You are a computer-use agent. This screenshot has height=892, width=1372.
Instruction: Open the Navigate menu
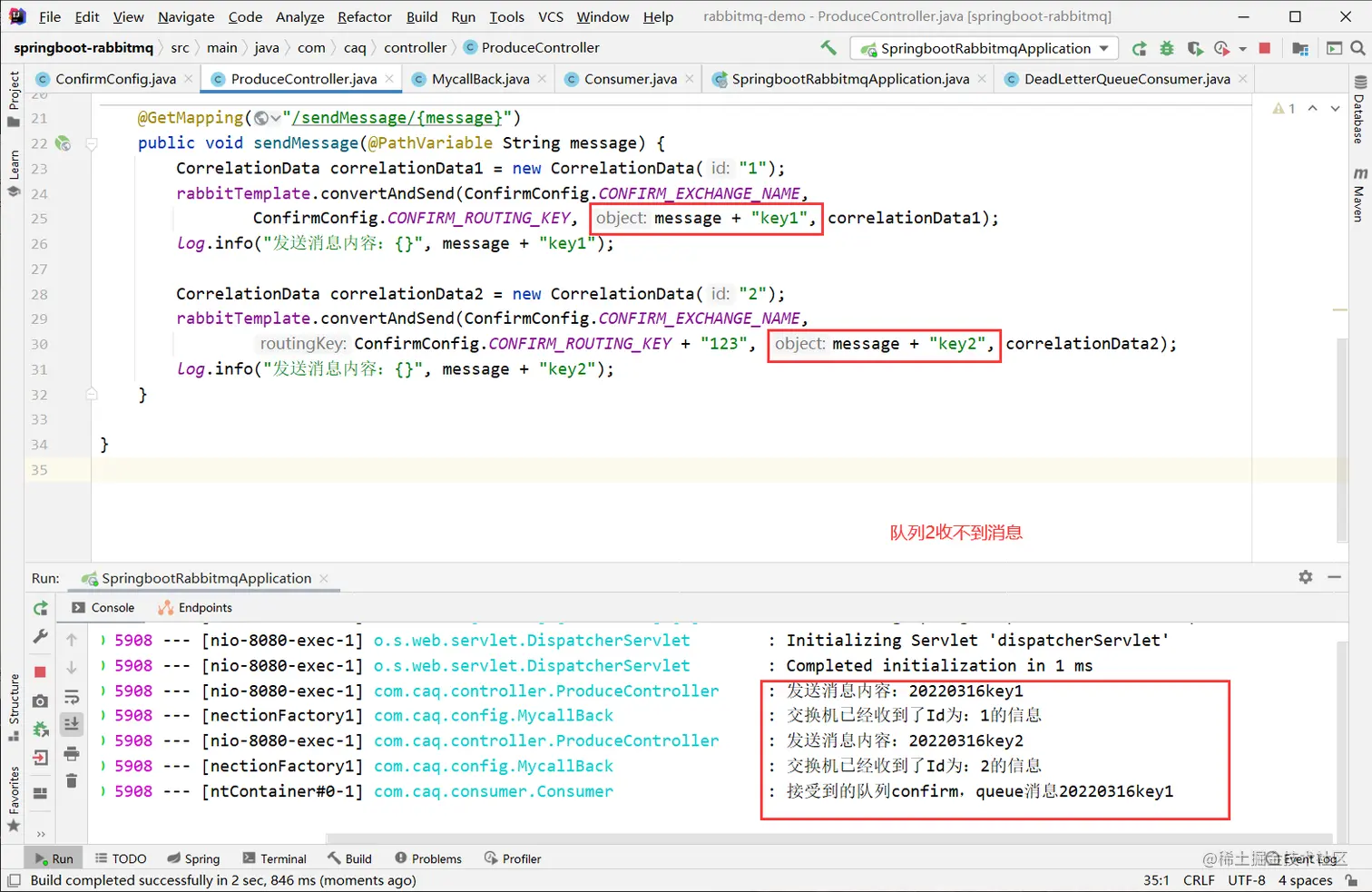pos(186,16)
